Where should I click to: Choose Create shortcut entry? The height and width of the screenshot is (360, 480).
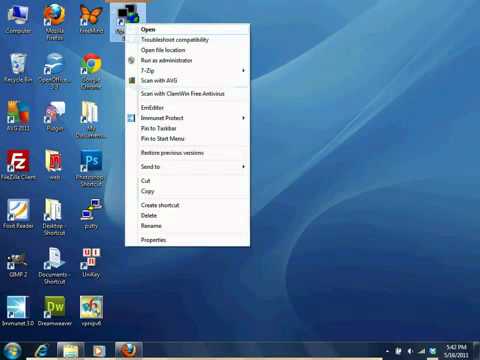[x=187, y=205]
